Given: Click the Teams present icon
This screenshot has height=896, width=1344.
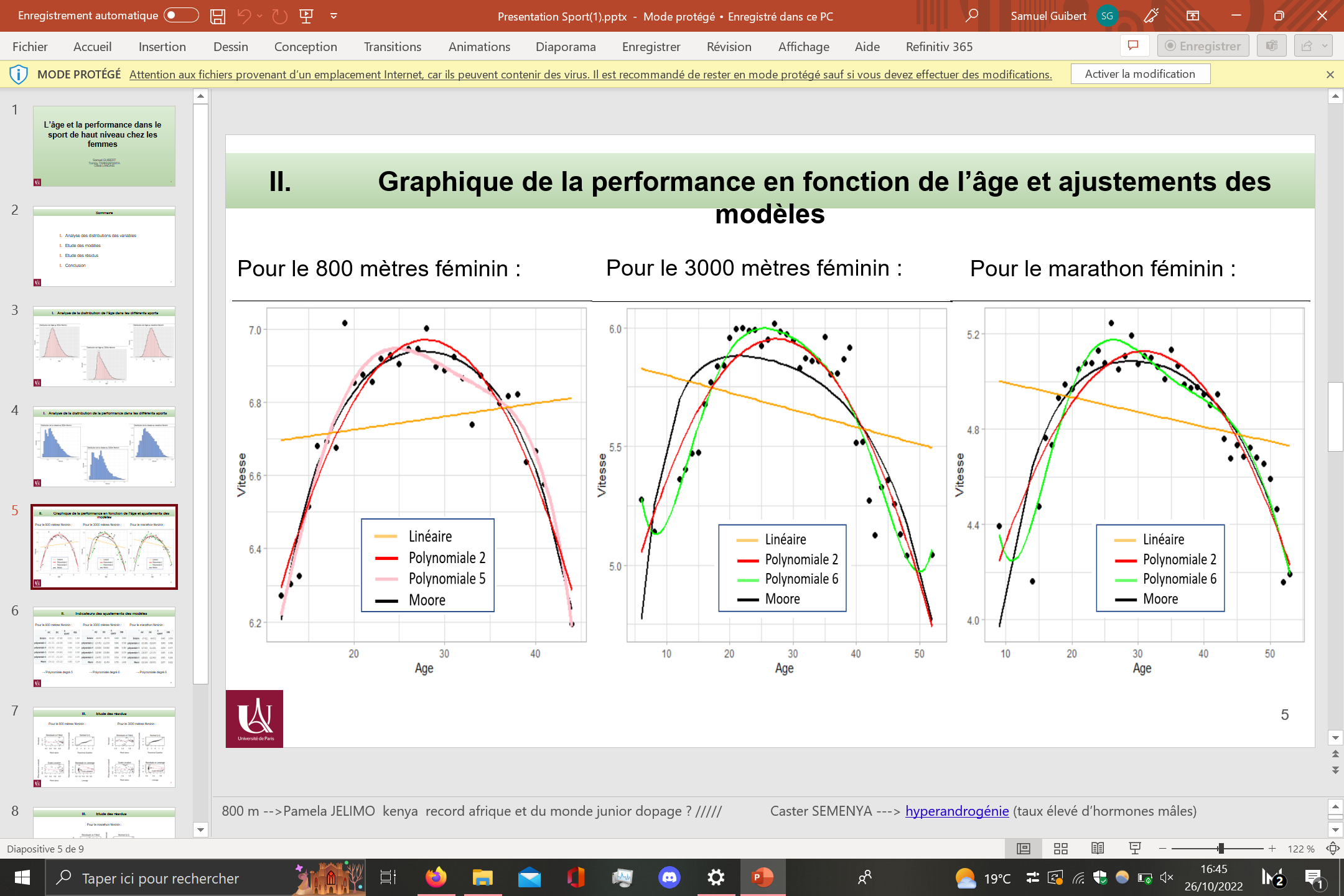Looking at the screenshot, I should [1271, 46].
